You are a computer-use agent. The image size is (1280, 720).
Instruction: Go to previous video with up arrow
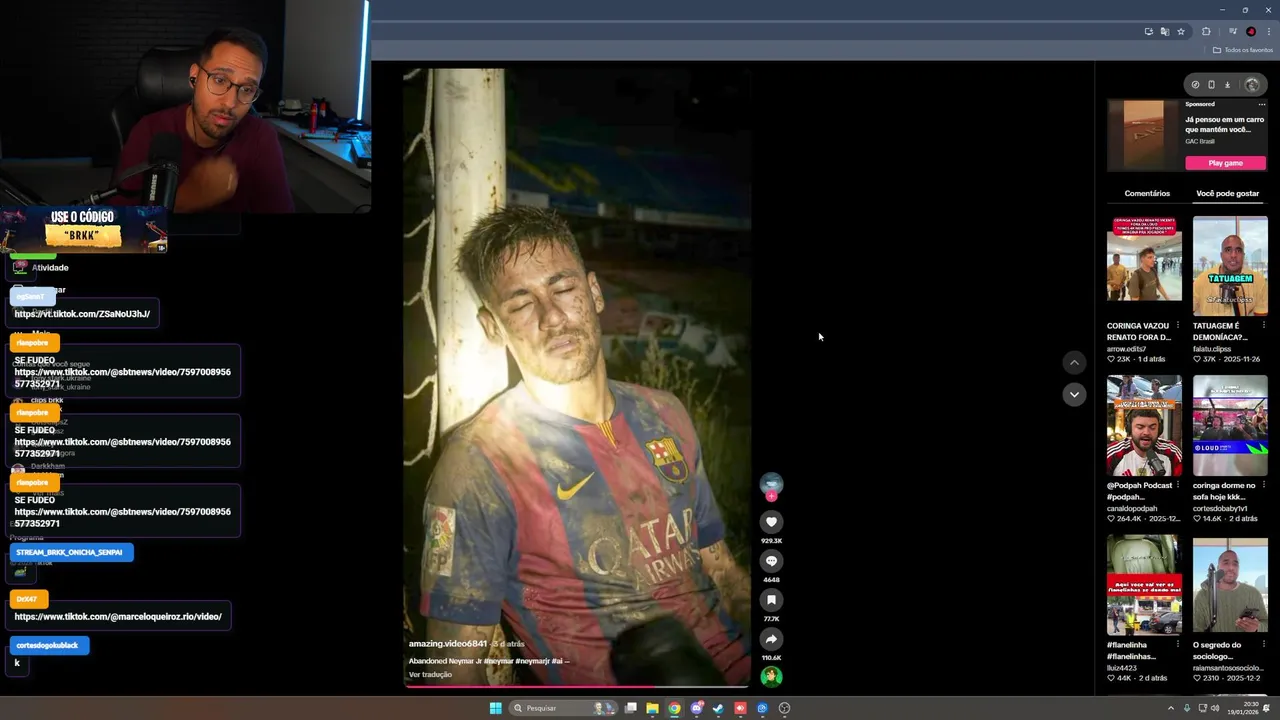pyautogui.click(x=1074, y=363)
